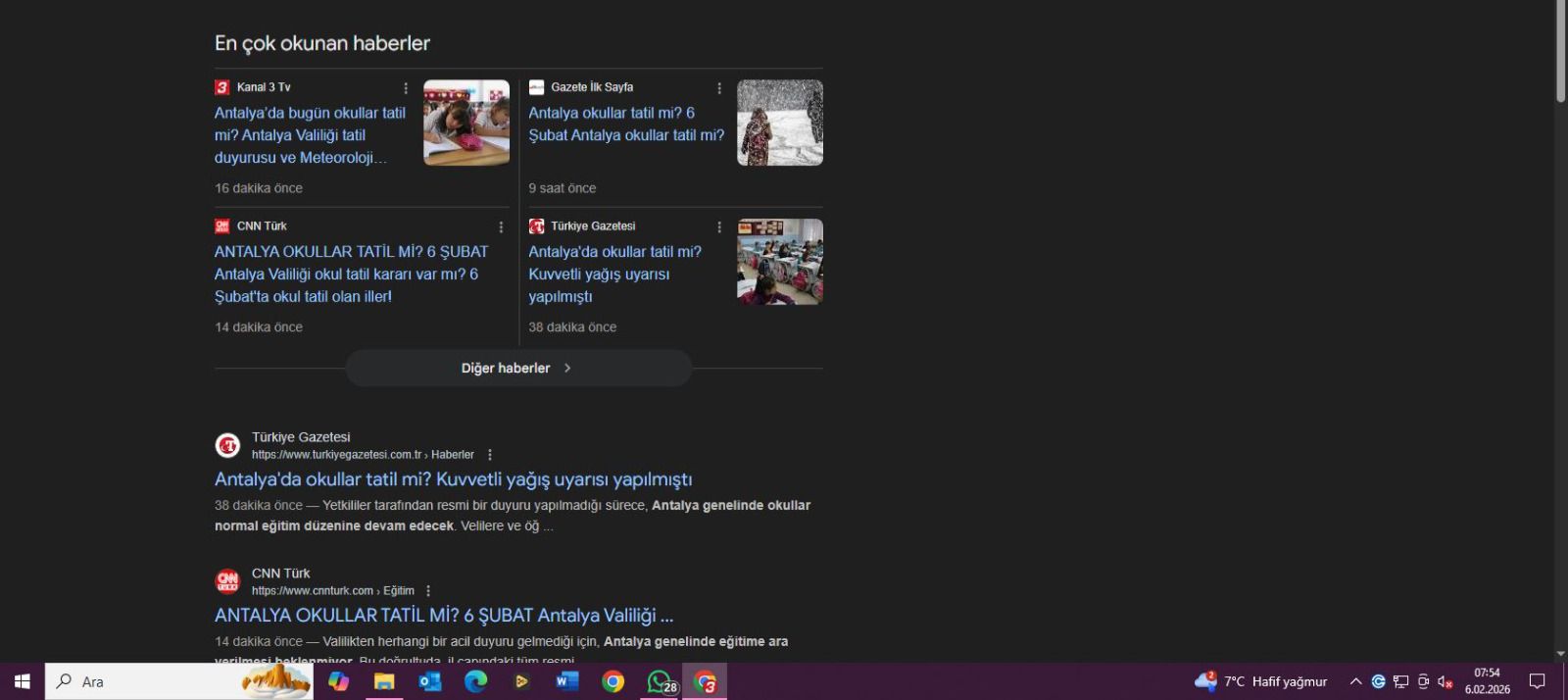Click the muted volume icon in system tray
Viewport: 1568px width, 700px height.
coord(1445,681)
